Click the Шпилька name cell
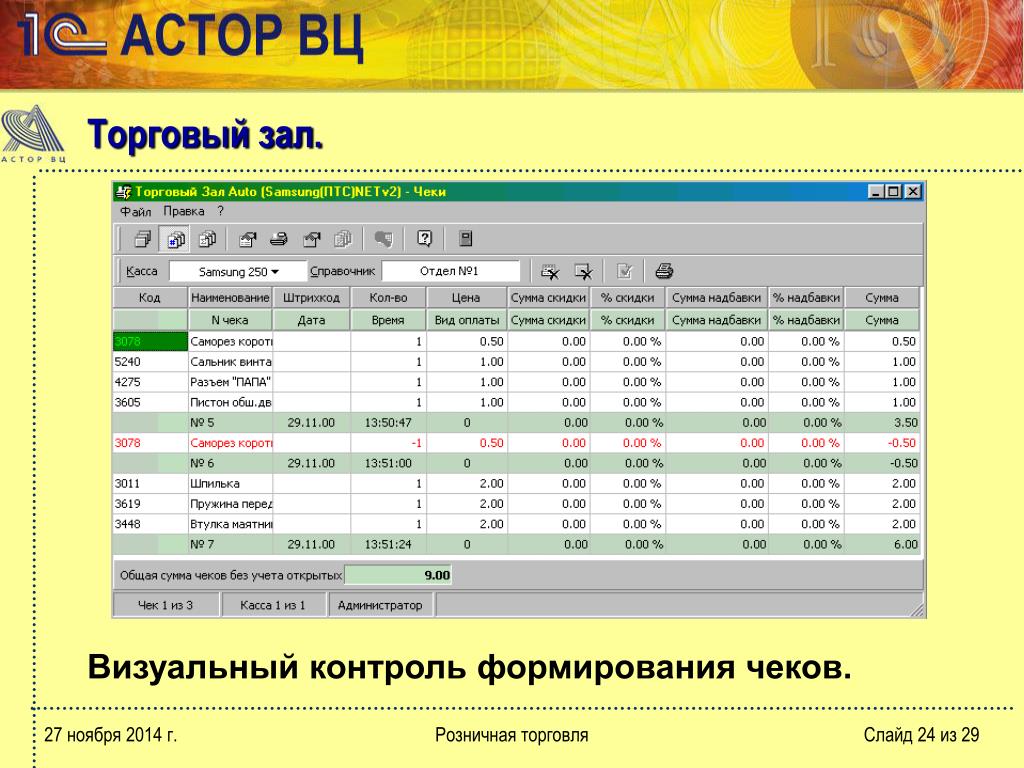 pos(231,483)
